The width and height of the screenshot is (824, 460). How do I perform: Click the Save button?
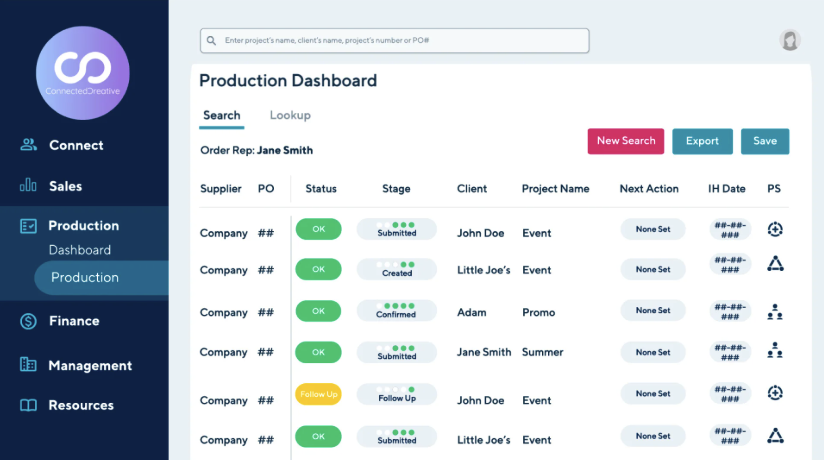[765, 141]
